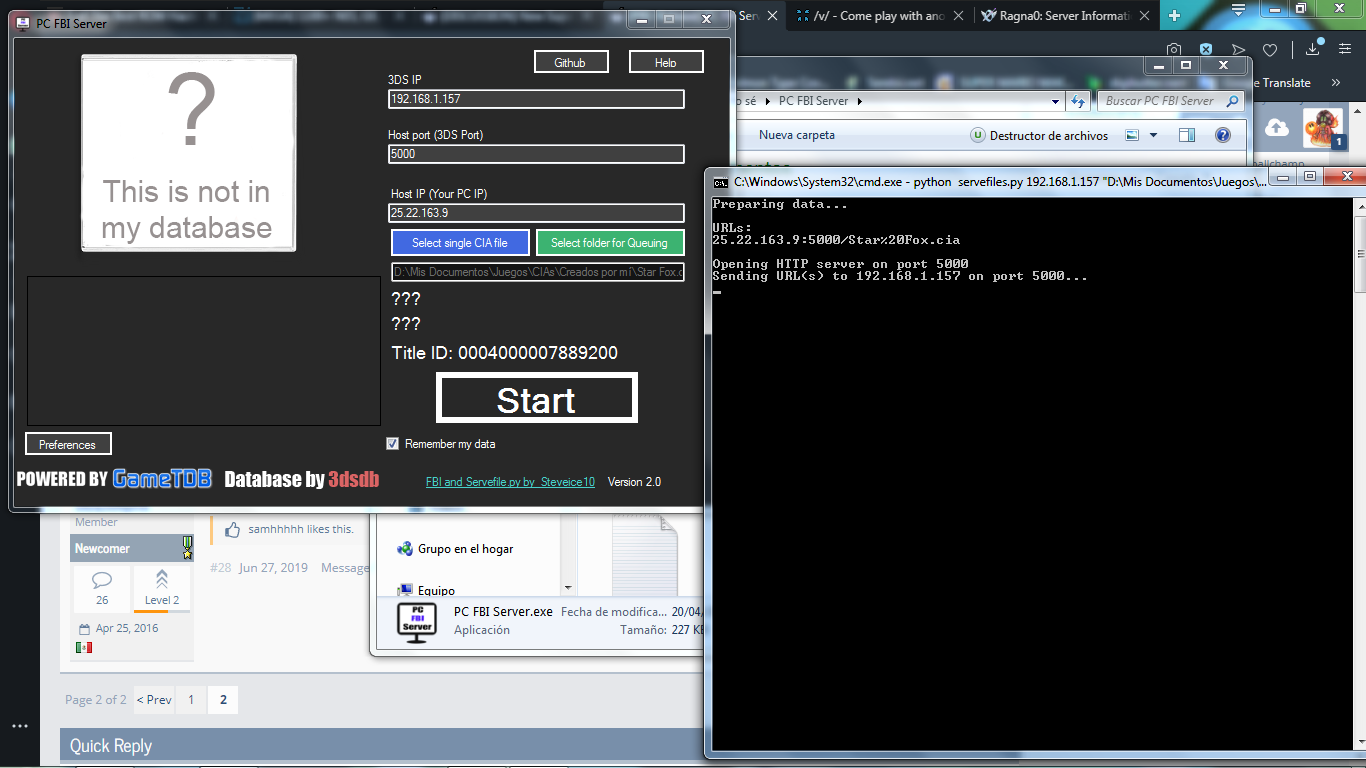This screenshot has height=768, width=1366.
Task: Edit the 3DS IP field showing 192.168.1.157
Action: (x=536, y=99)
